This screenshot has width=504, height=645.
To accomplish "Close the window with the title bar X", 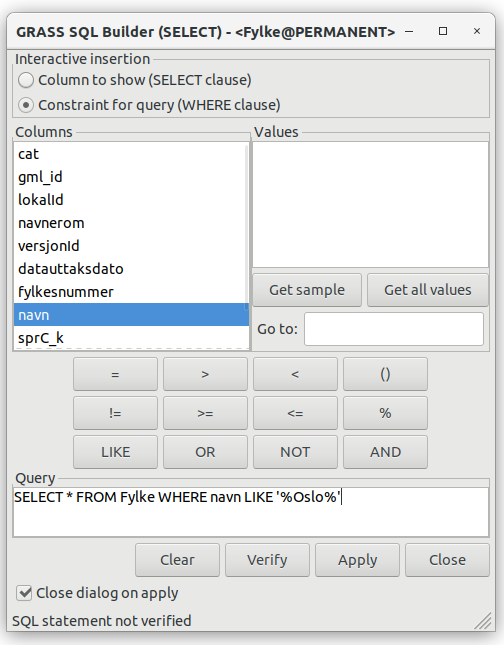I will 477,31.
